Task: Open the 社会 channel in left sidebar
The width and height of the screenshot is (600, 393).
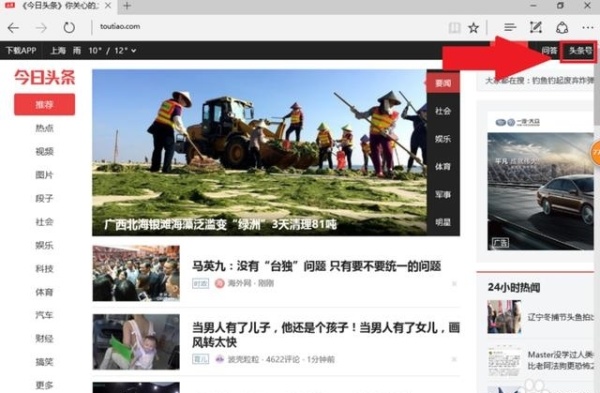Action: click(x=44, y=222)
